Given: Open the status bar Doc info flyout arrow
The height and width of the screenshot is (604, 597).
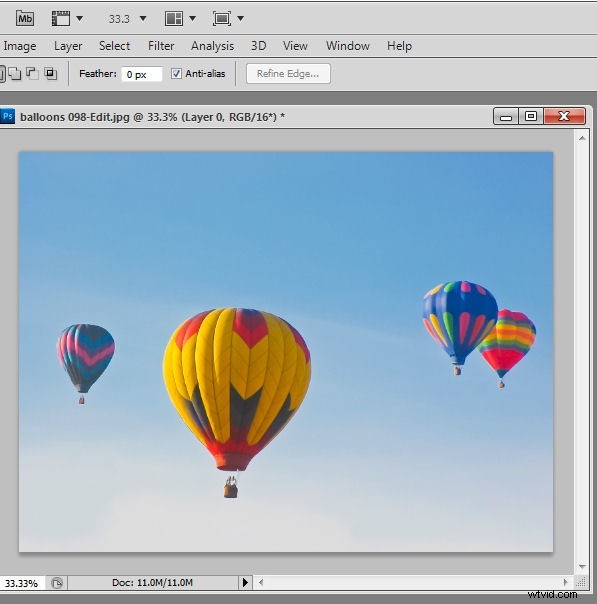Looking at the screenshot, I should click(x=245, y=582).
